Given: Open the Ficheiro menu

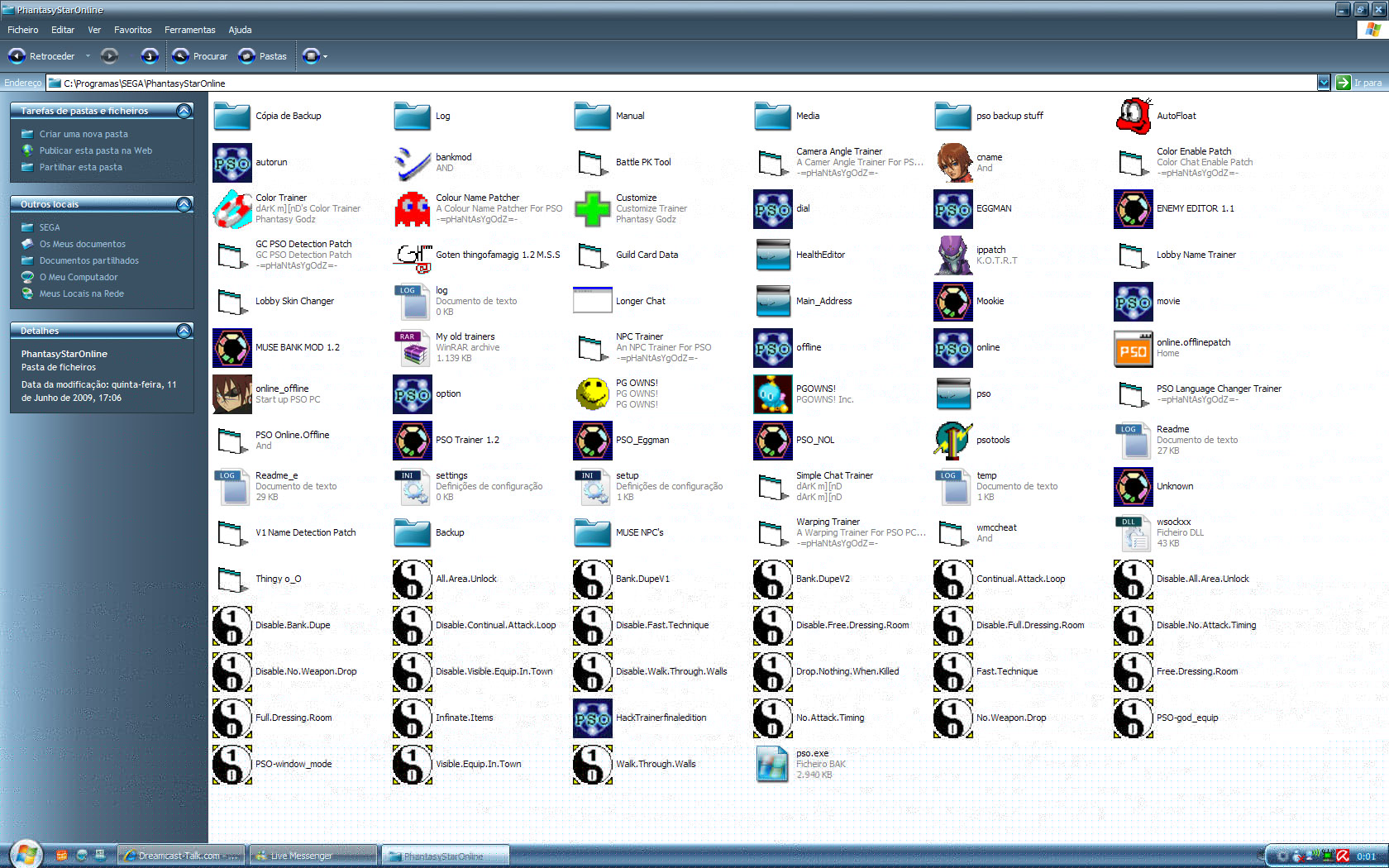Looking at the screenshot, I should click(23, 30).
